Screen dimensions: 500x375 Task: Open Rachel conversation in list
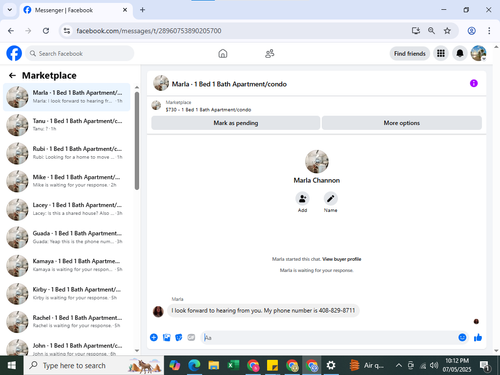[67, 322]
